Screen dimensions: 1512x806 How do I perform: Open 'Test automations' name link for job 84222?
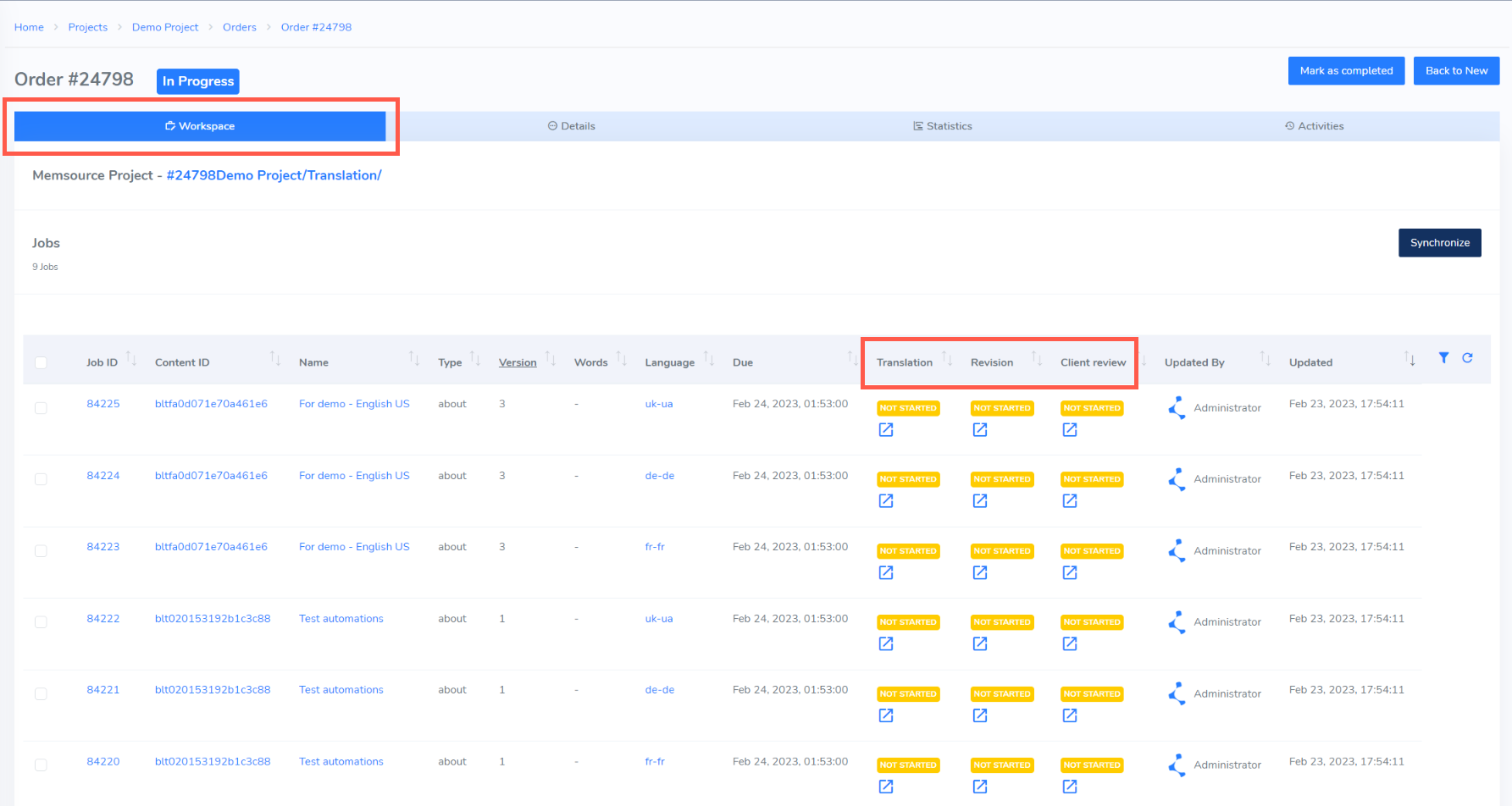(x=341, y=619)
